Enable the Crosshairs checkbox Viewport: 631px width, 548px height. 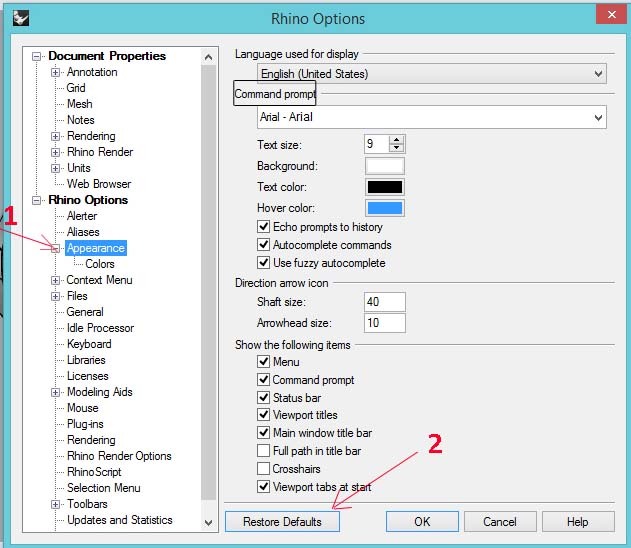pos(263,469)
